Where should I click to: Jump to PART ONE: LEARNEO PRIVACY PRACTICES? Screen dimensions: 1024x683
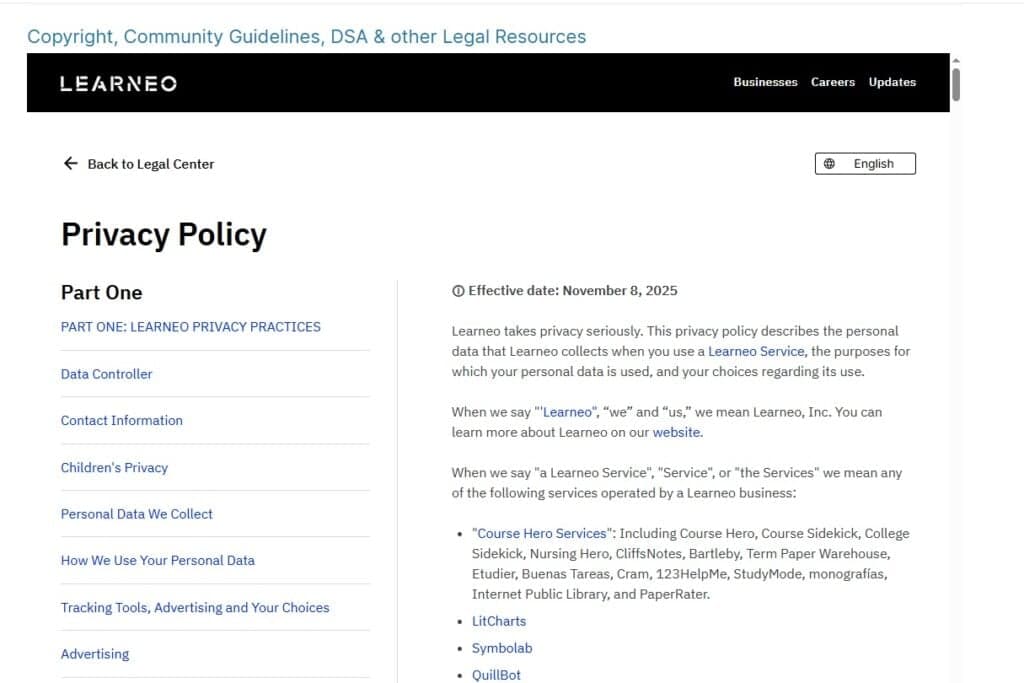tap(191, 326)
